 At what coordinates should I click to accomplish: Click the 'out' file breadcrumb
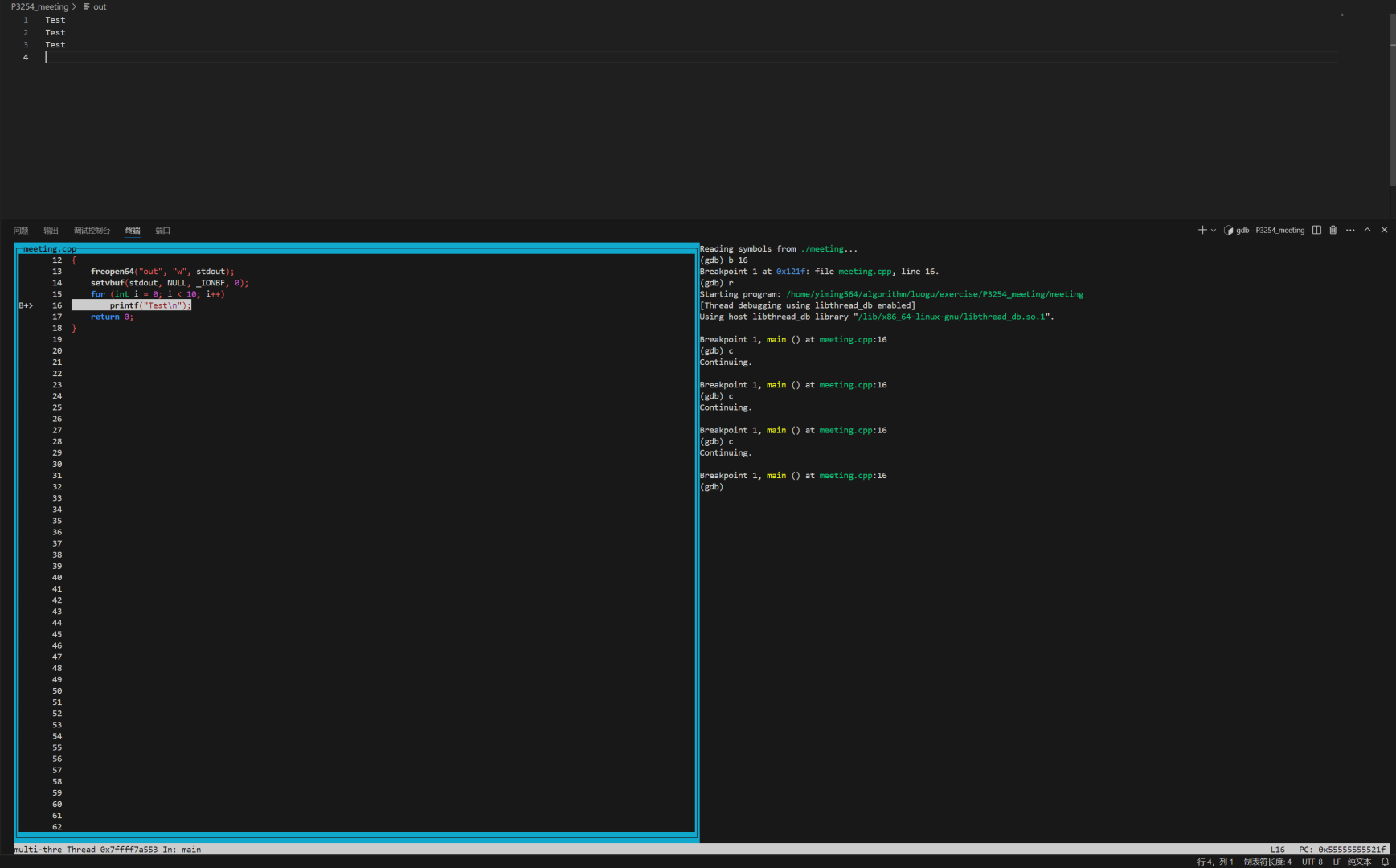point(100,6)
